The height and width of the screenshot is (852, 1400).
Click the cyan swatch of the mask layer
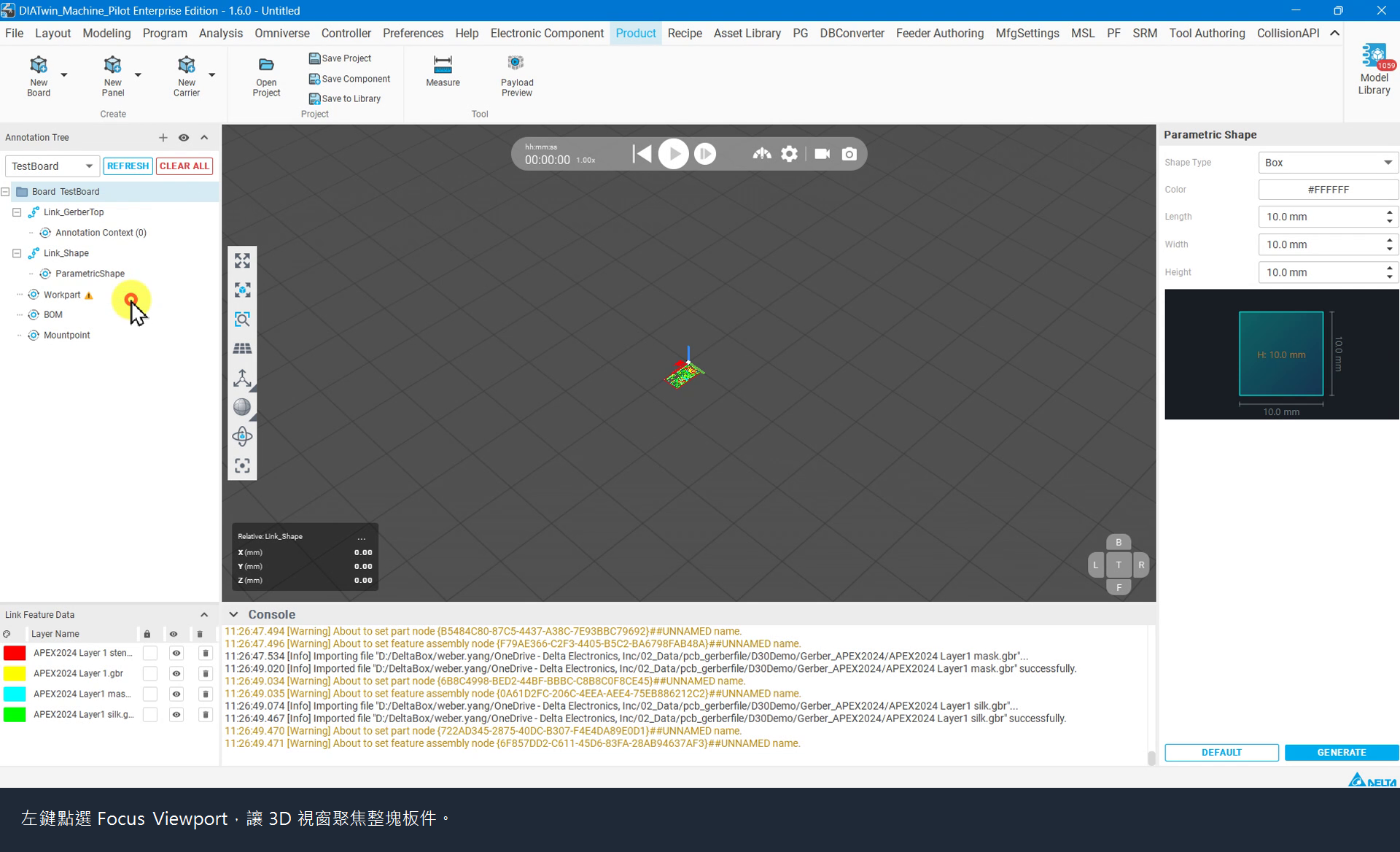tap(15, 694)
